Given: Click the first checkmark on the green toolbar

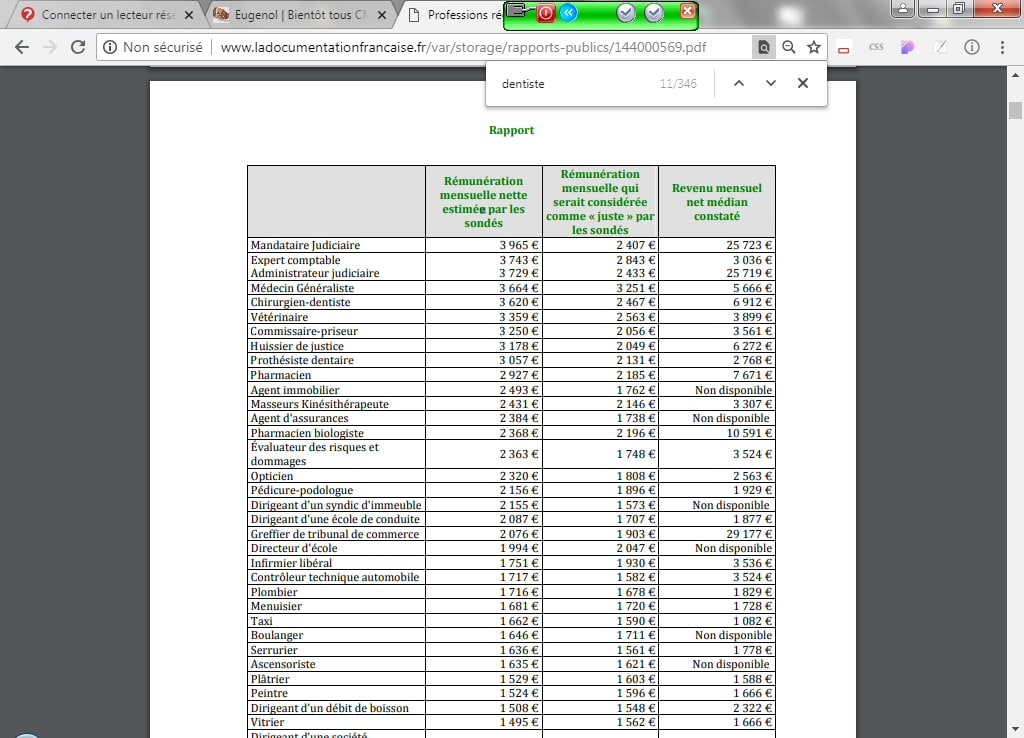Looking at the screenshot, I should [626, 13].
